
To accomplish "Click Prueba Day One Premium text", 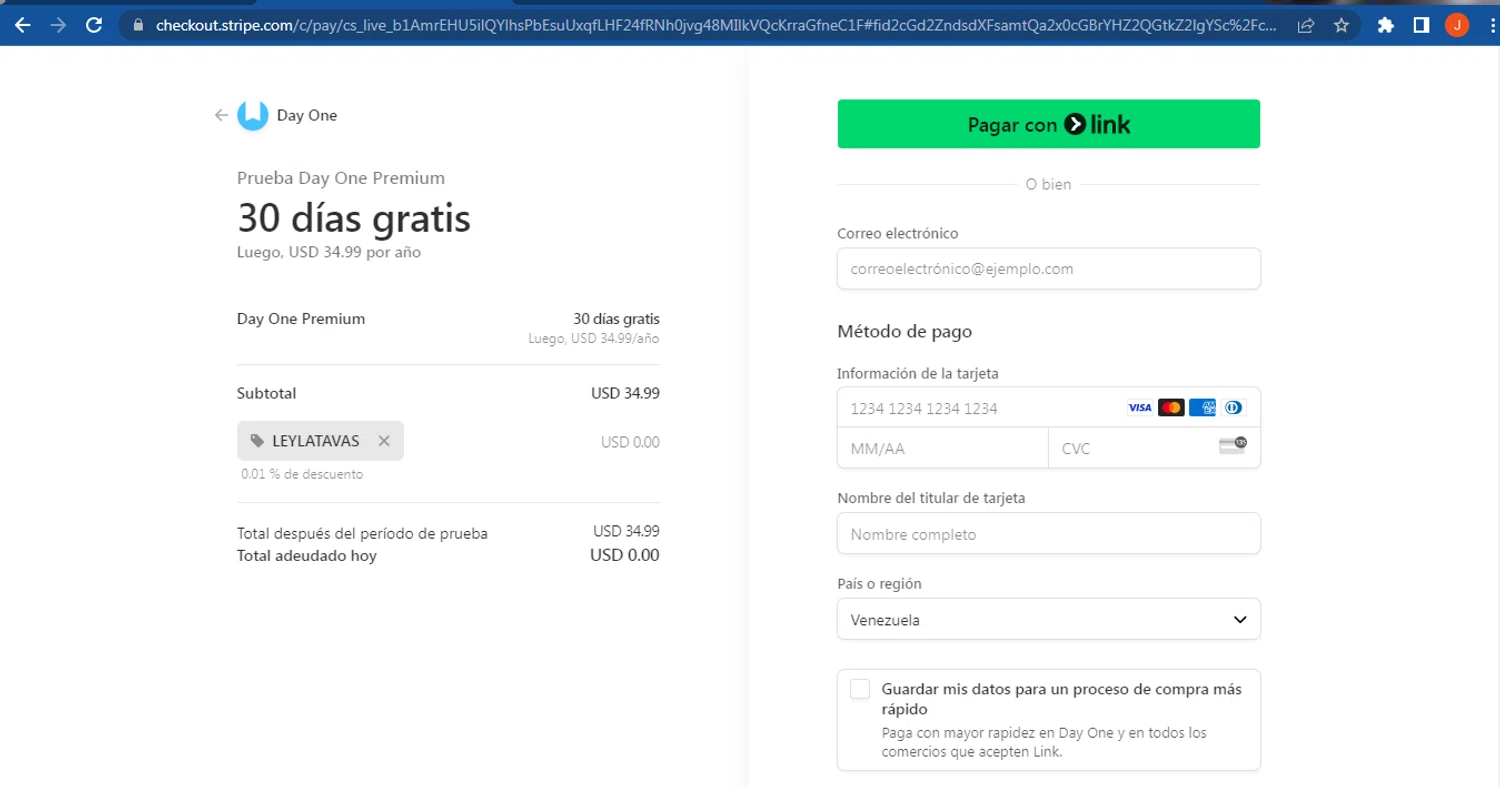I will (x=341, y=178).
